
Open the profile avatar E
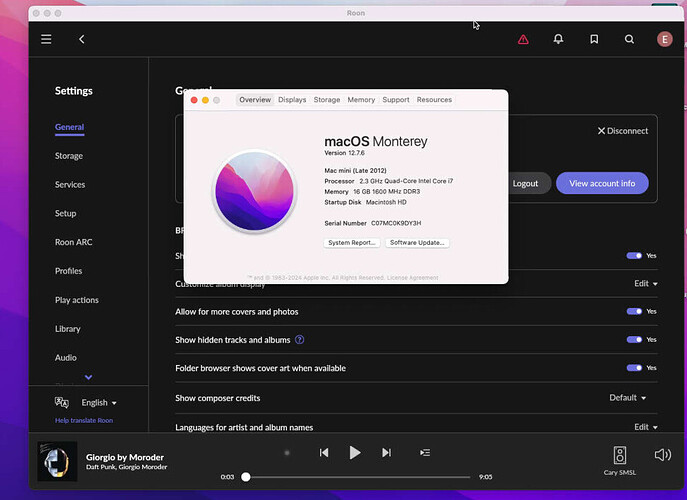[665, 39]
